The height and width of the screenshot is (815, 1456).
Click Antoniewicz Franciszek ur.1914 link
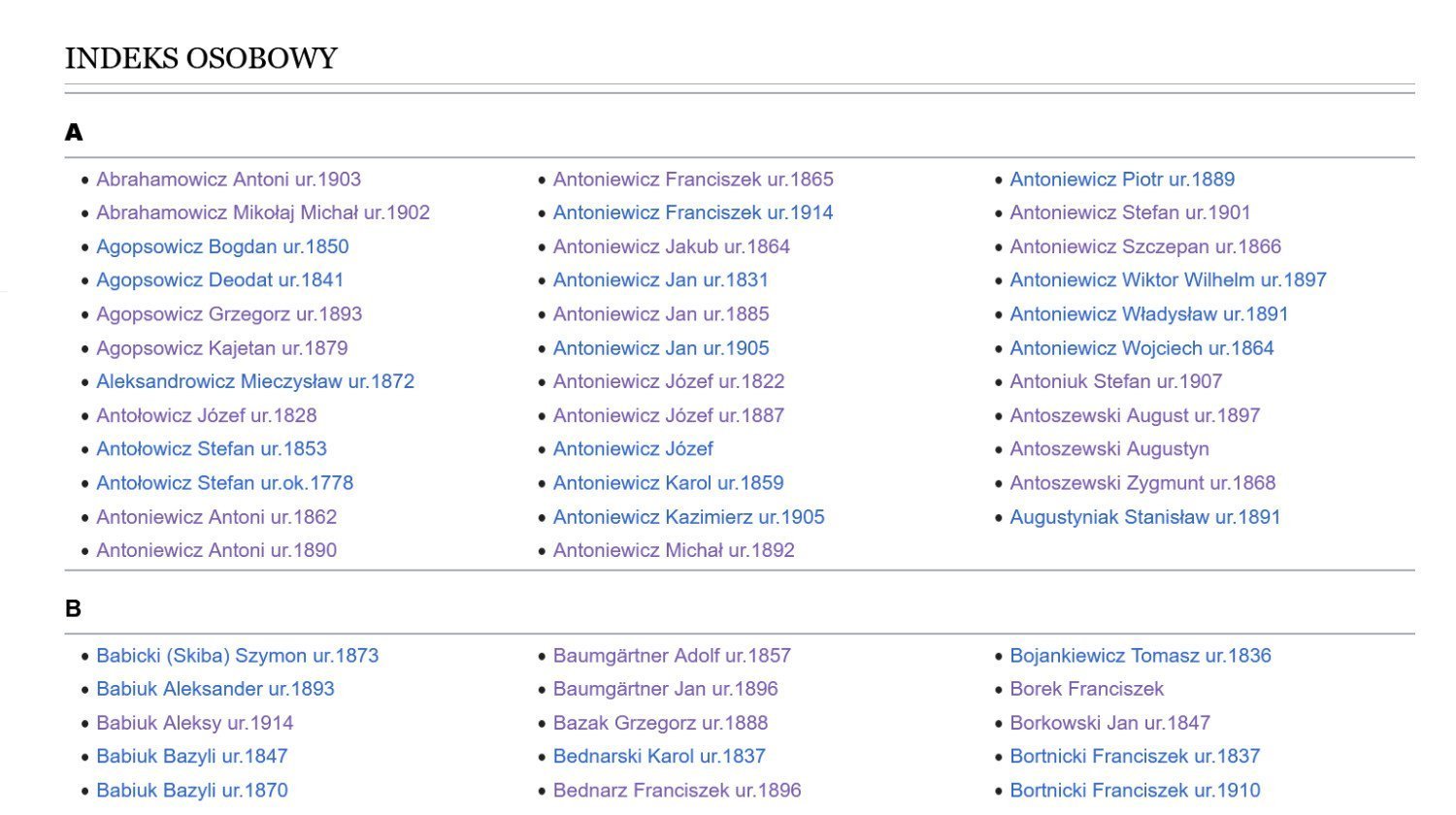tap(693, 212)
